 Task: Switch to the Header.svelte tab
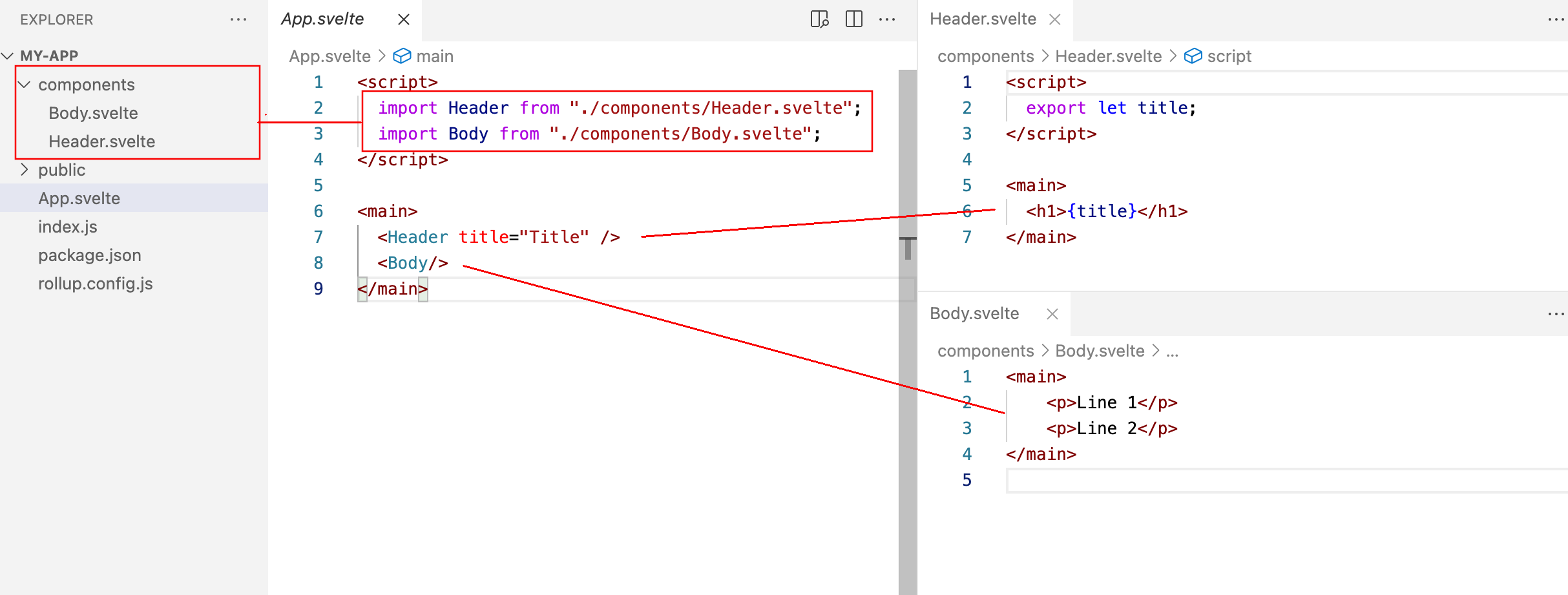tap(983, 19)
